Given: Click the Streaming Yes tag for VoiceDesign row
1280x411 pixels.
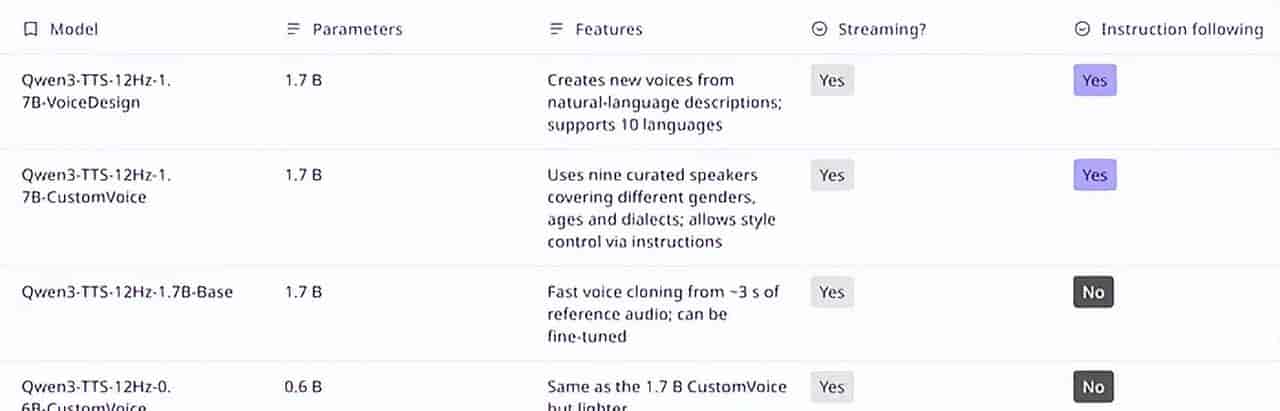Looking at the screenshot, I should (832, 80).
